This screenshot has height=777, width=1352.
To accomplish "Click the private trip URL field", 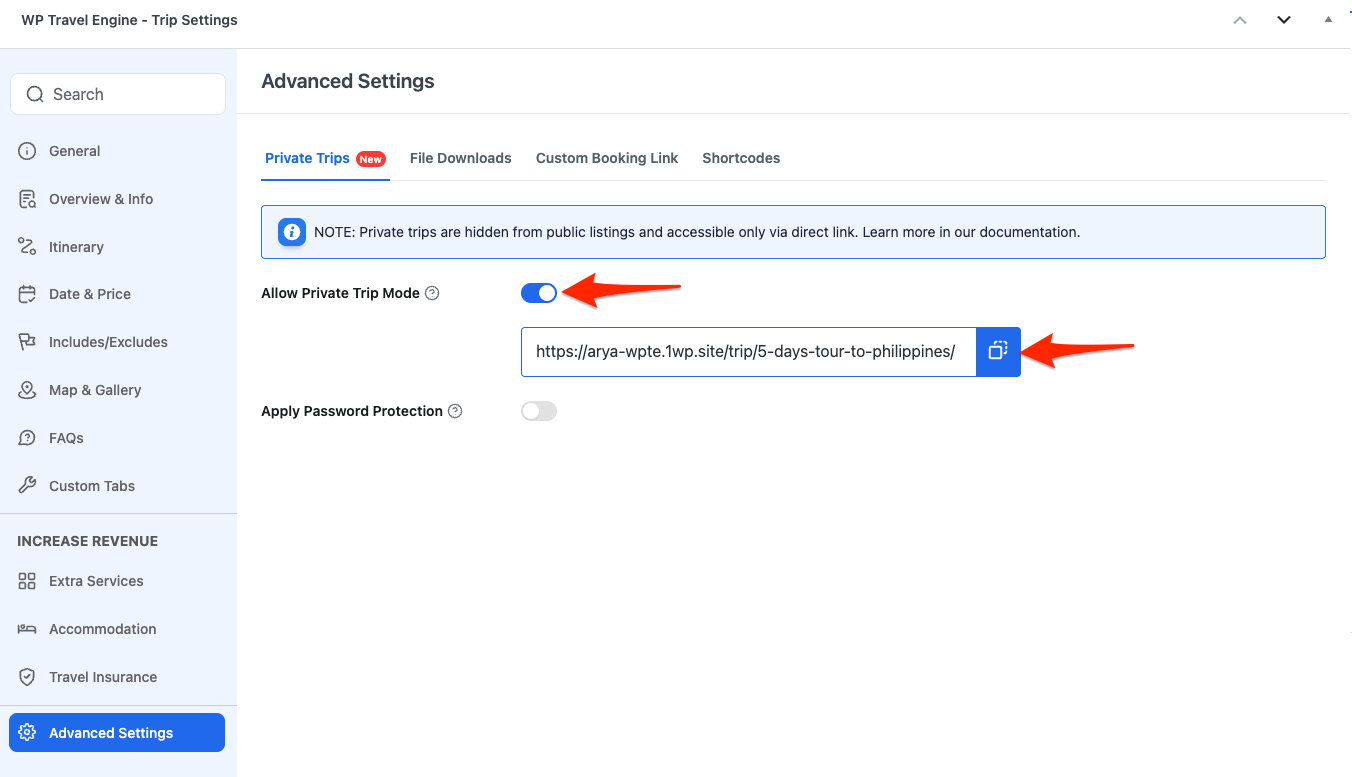I will click(x=747, y=351).
